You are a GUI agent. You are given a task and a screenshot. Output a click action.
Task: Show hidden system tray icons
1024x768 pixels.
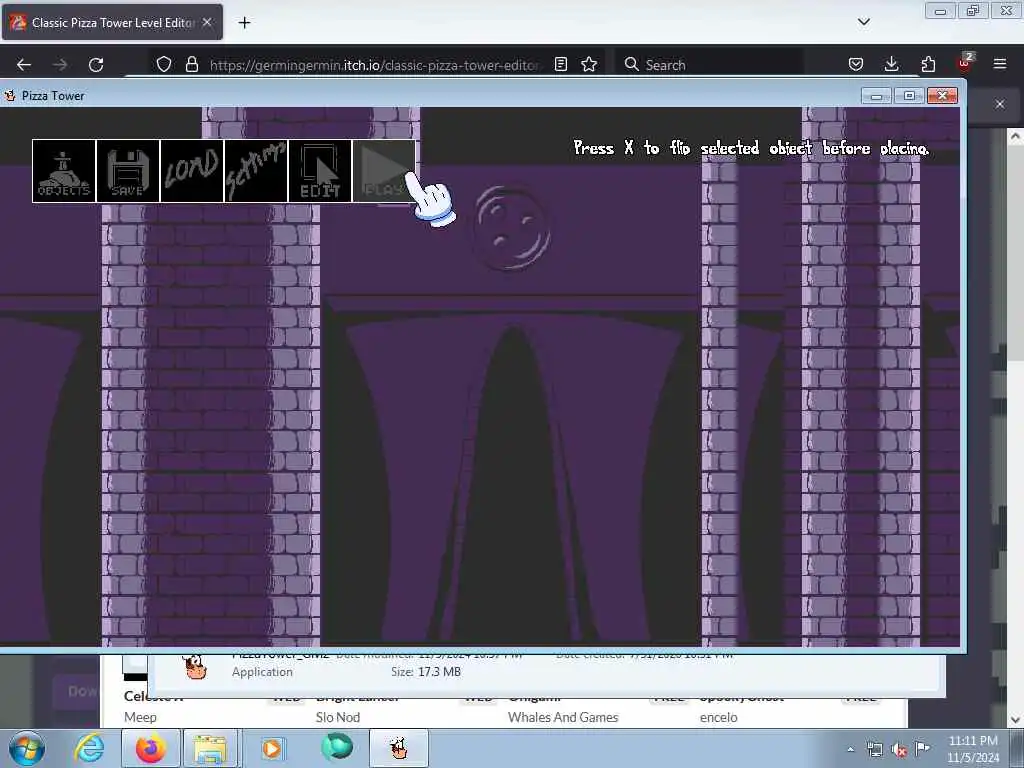[x=850, y=750]
